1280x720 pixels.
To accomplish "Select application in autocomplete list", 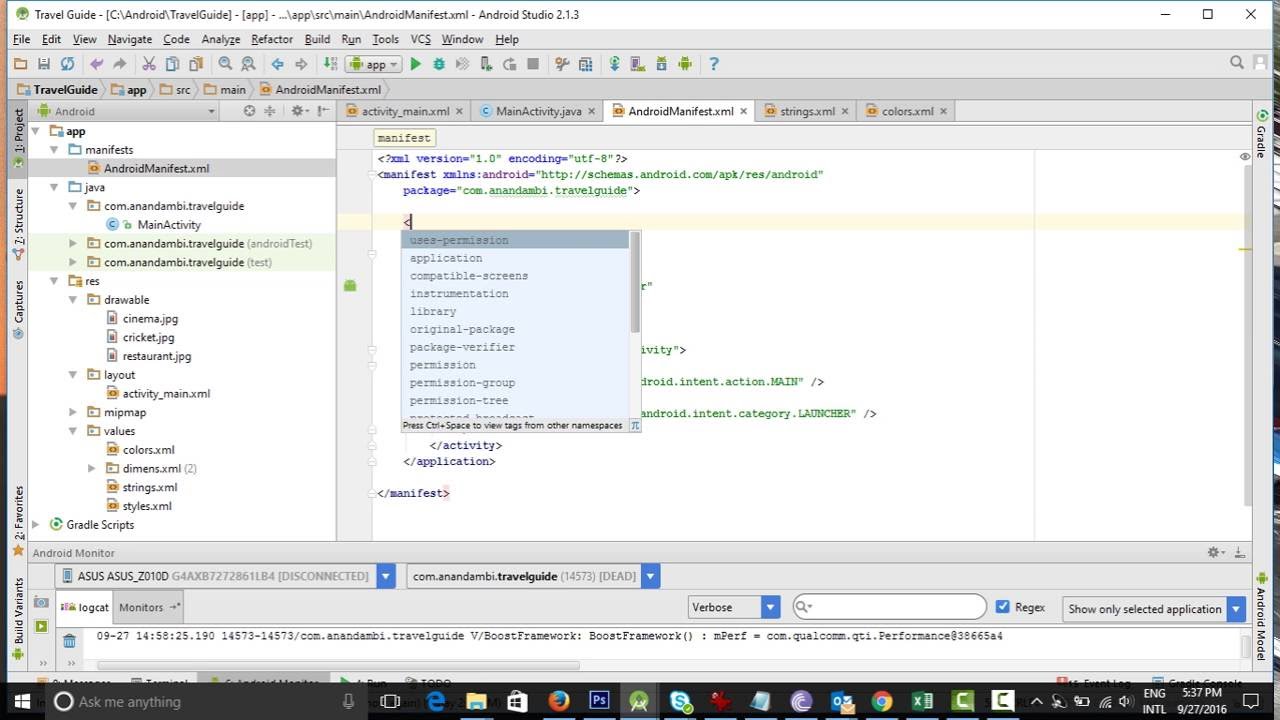I will coord(515,258).
